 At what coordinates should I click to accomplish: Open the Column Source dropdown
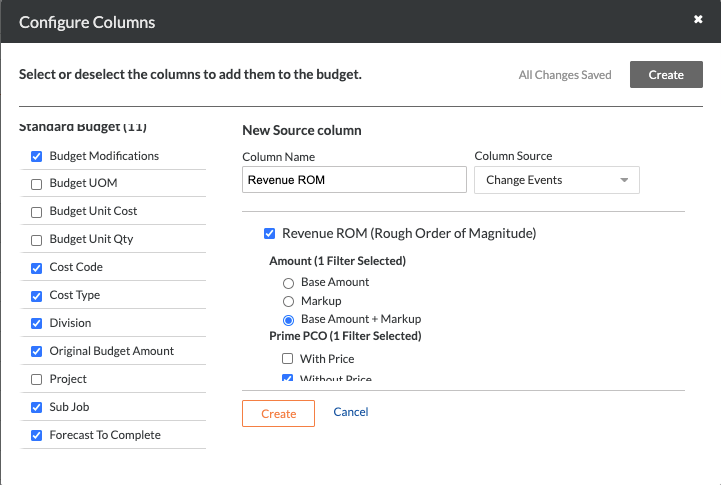click(556, 180)
